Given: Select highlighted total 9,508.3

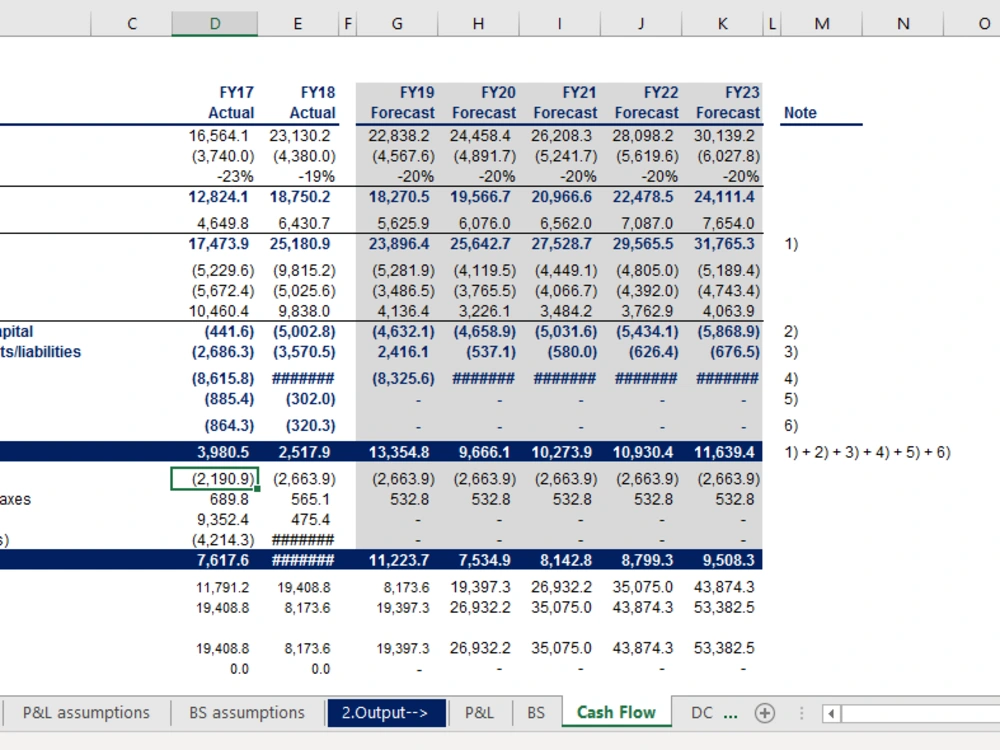Looking at the screenshot, I should pyautogui.click(x=728, y=560).
